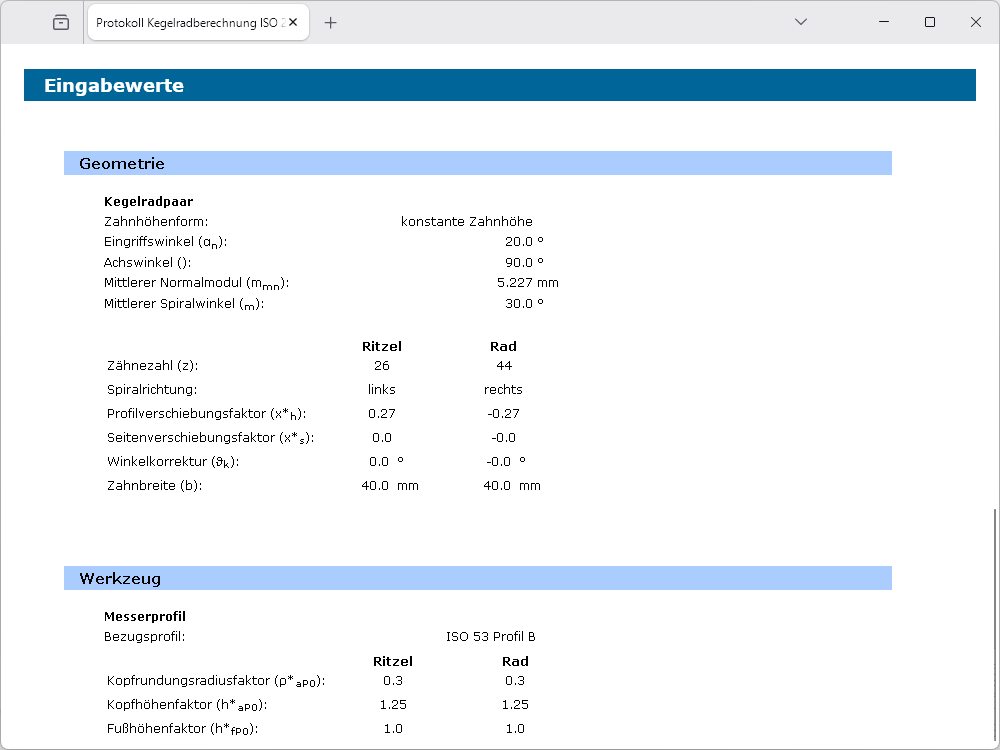Minimize the window

coord(883,22)
